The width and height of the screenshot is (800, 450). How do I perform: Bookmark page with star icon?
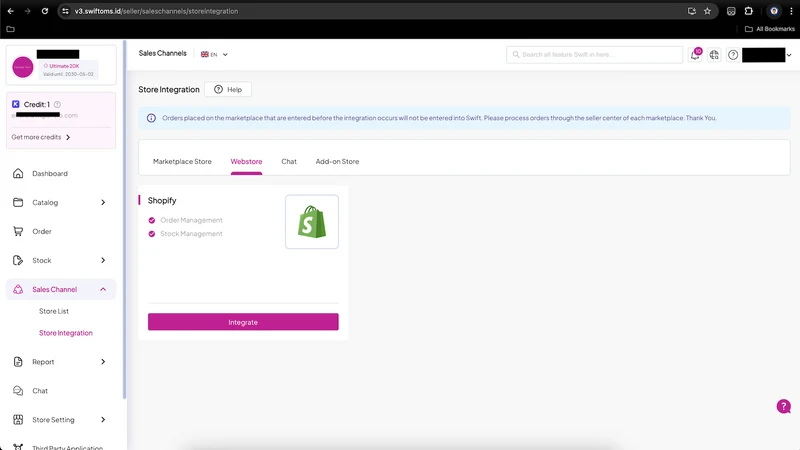(x=707, y=11)
